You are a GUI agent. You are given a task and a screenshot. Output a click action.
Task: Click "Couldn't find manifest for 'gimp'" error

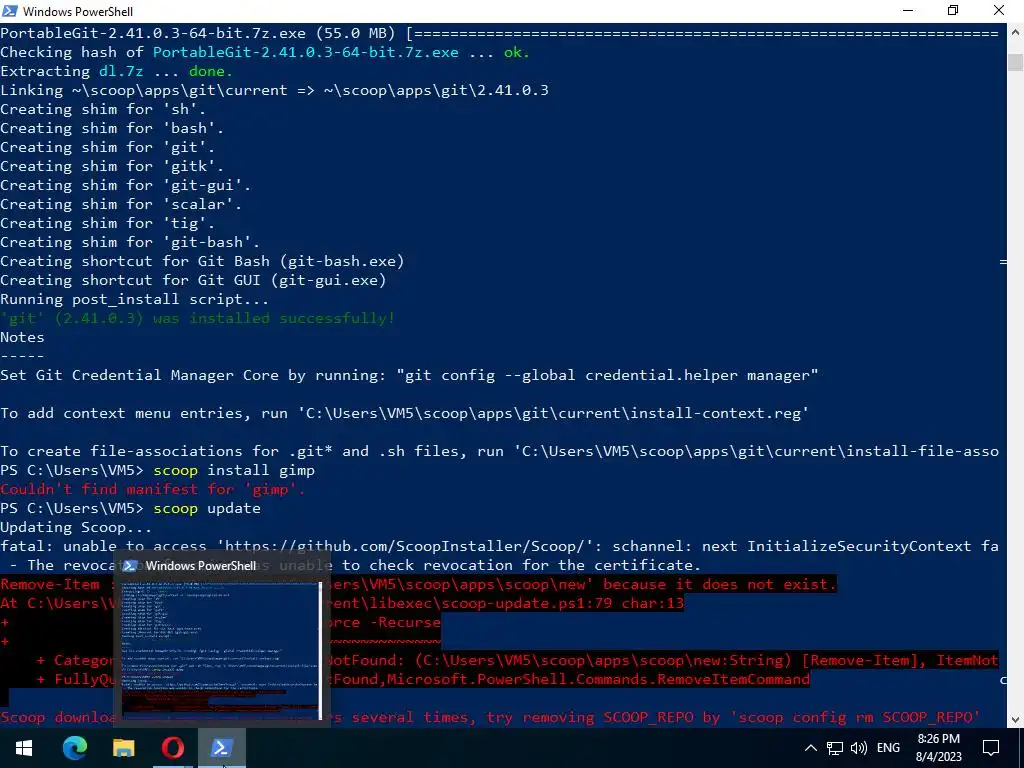click(152, 489)
